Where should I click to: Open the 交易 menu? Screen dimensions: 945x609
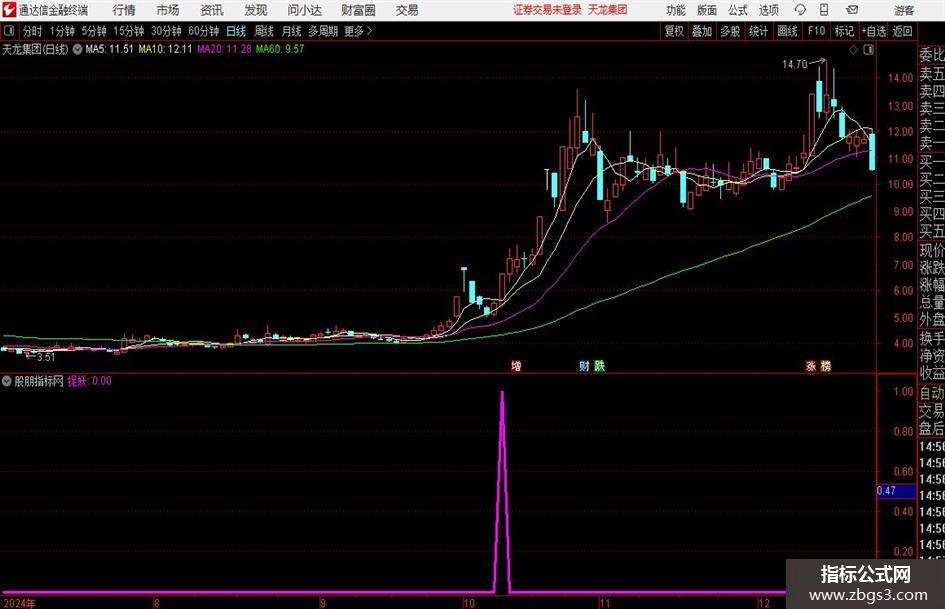(407, 10)
